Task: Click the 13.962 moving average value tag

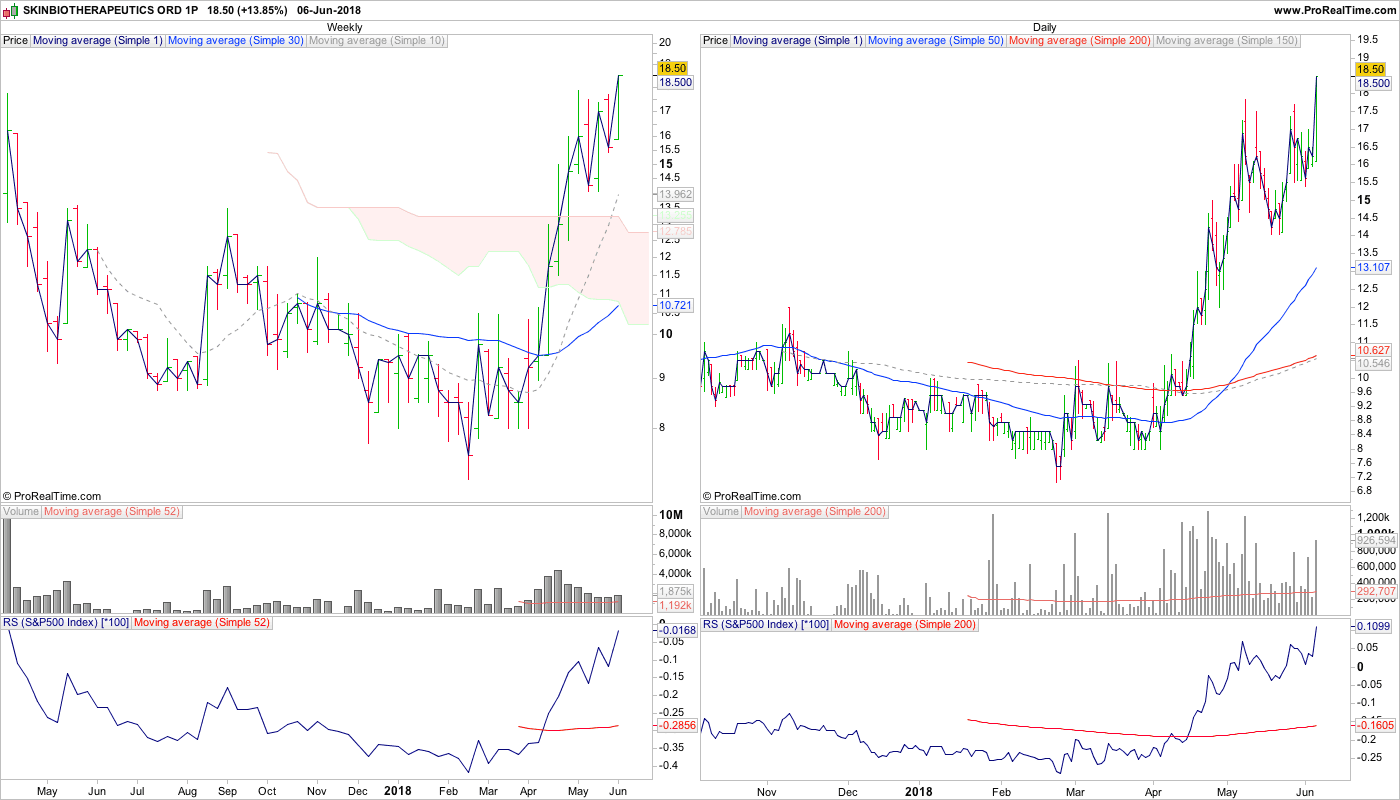Action: pyautogui.click(x=675, y=194)
